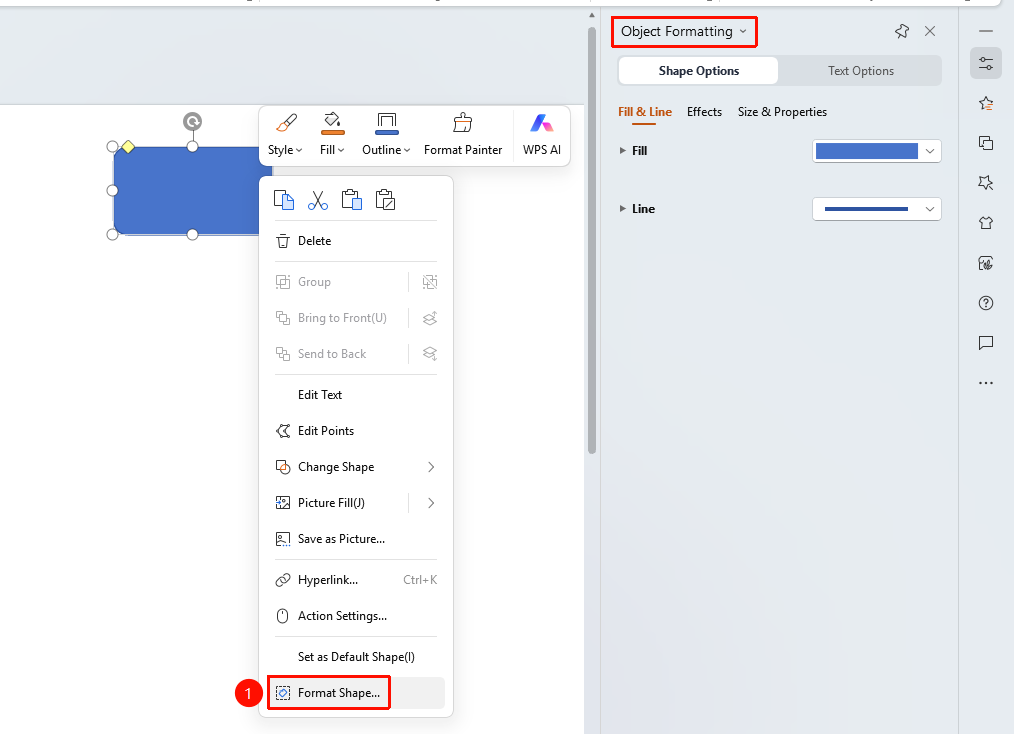The width and height of the screenshot is (1014, 734).
Task: Click the blue Line style preview swatch
Action: coord(867,209)
